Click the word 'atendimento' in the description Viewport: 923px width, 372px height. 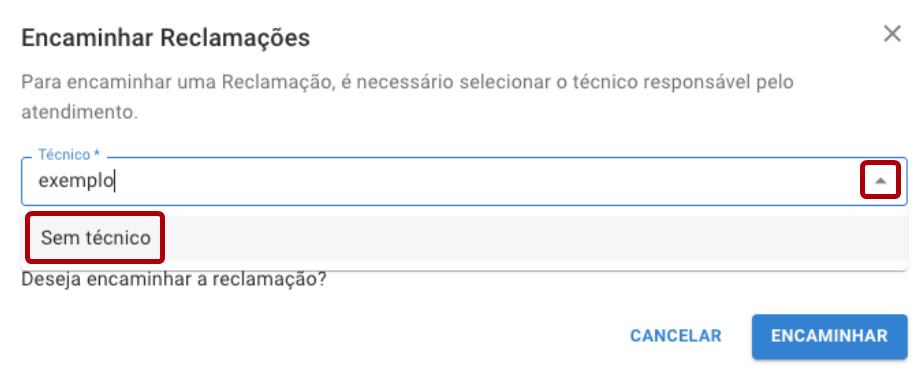pos(77,112)
